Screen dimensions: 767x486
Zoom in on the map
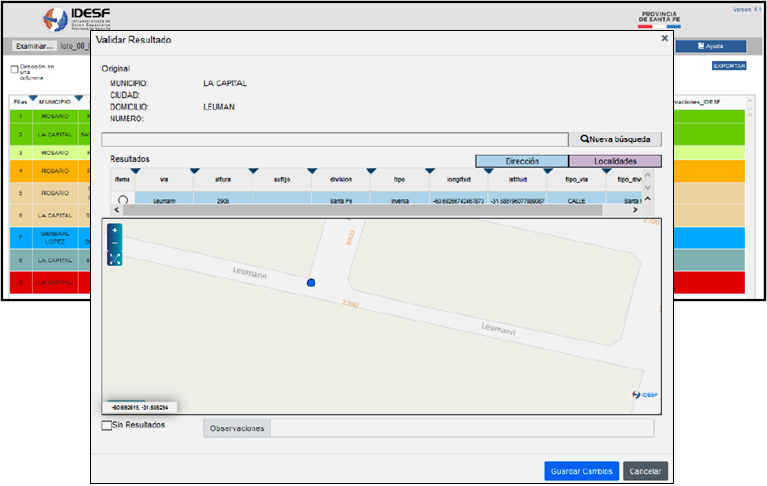(x=115, y=231)
